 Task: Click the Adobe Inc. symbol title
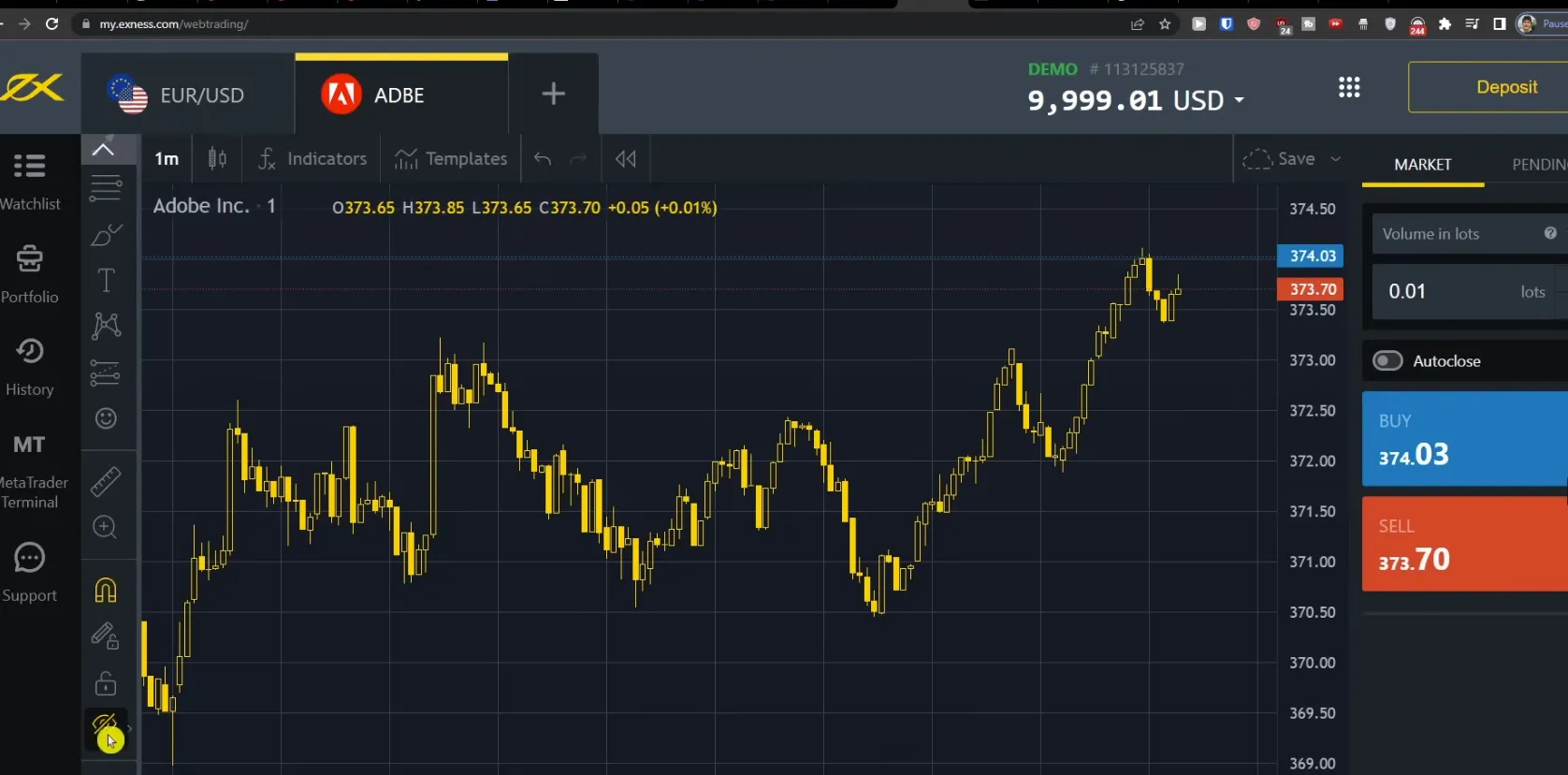201,206
